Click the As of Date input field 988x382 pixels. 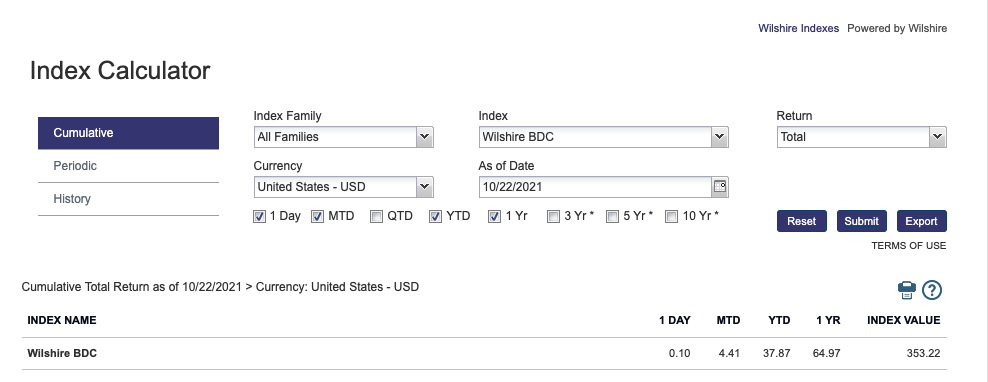595,187
